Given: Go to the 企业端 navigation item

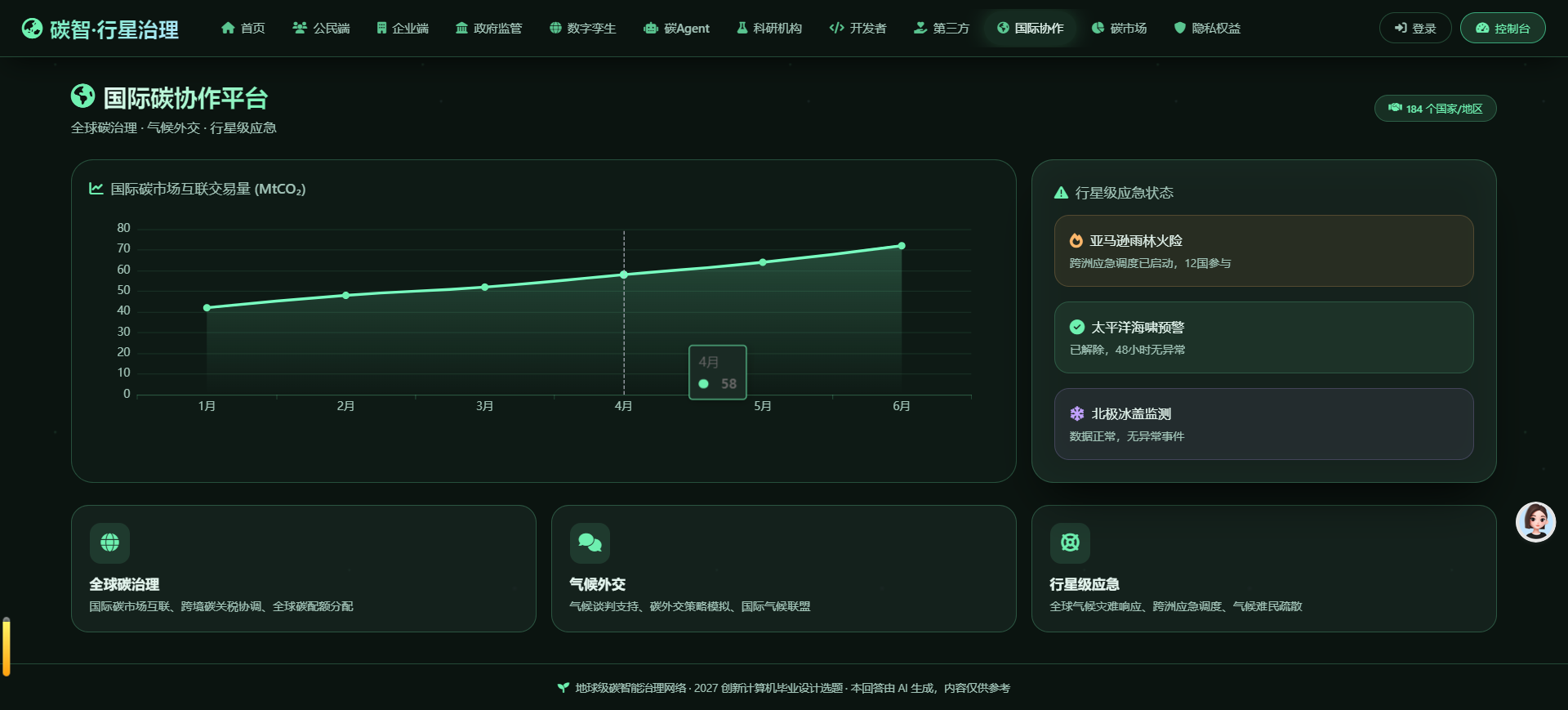Looking at the screenshot, I should pos(403,29).
